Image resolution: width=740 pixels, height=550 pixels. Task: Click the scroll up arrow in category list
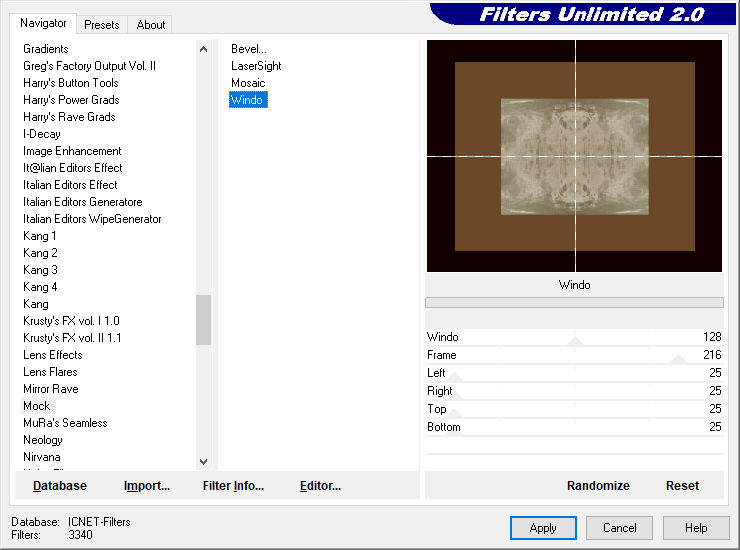point(203,49)
